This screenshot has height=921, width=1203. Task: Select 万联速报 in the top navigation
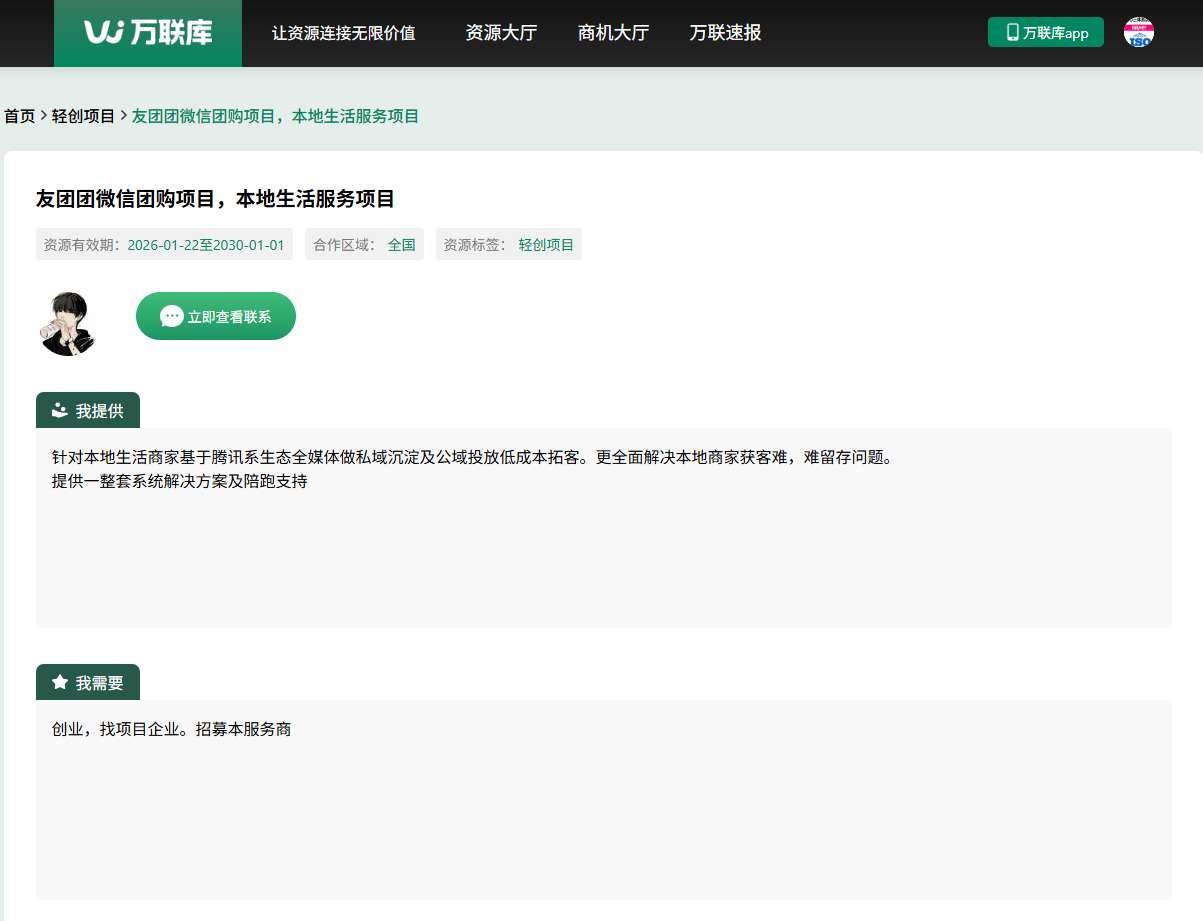click(725, 33)
